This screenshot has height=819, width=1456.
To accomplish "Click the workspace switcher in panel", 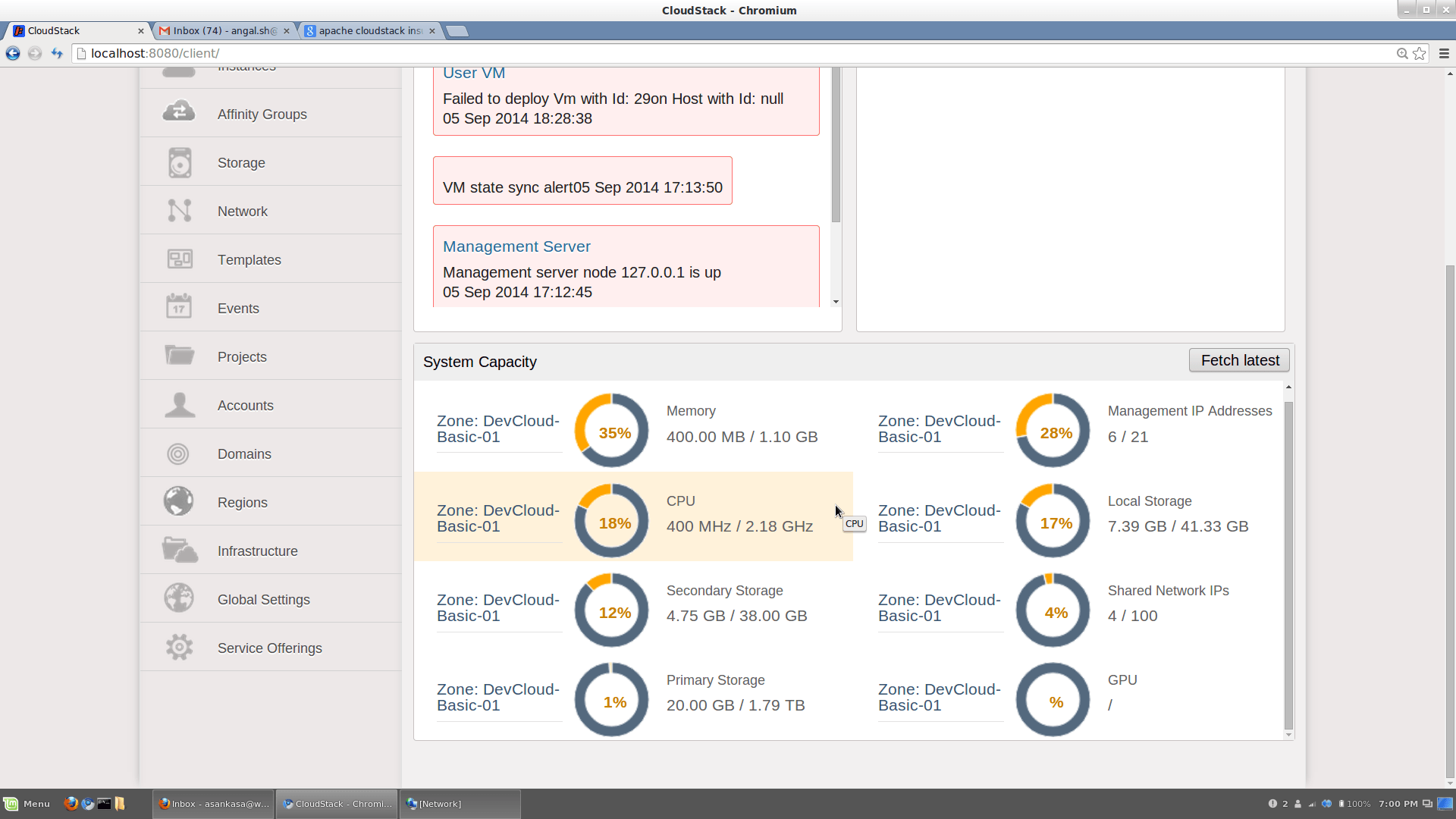I will pyautogui.click(x=1445, y=804).
